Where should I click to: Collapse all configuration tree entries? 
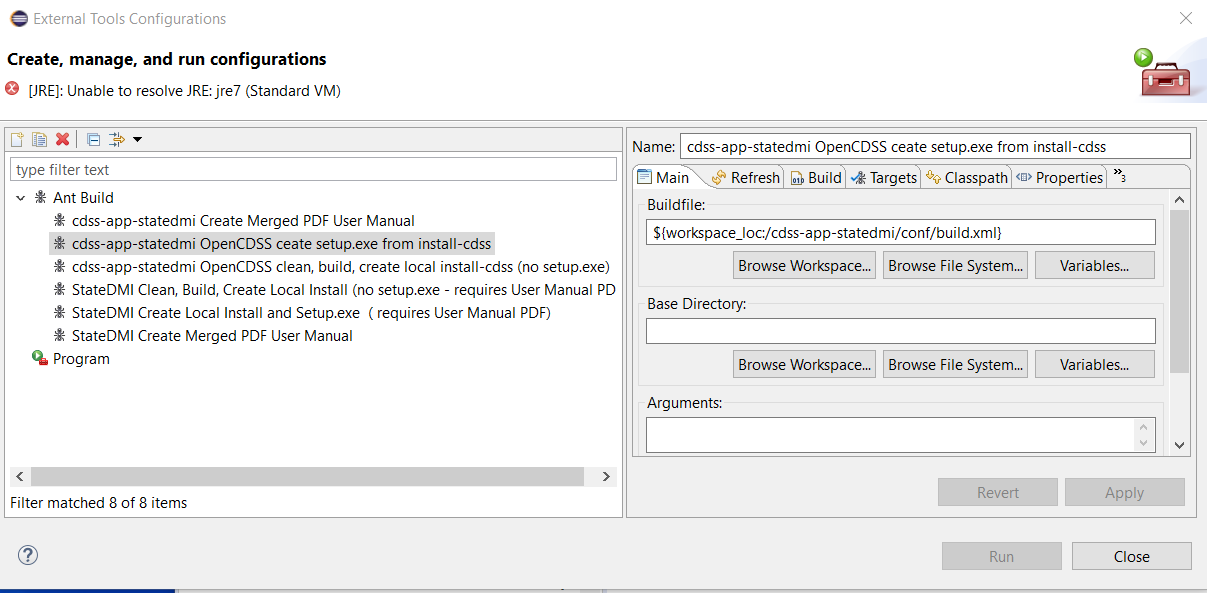[92, 138]
